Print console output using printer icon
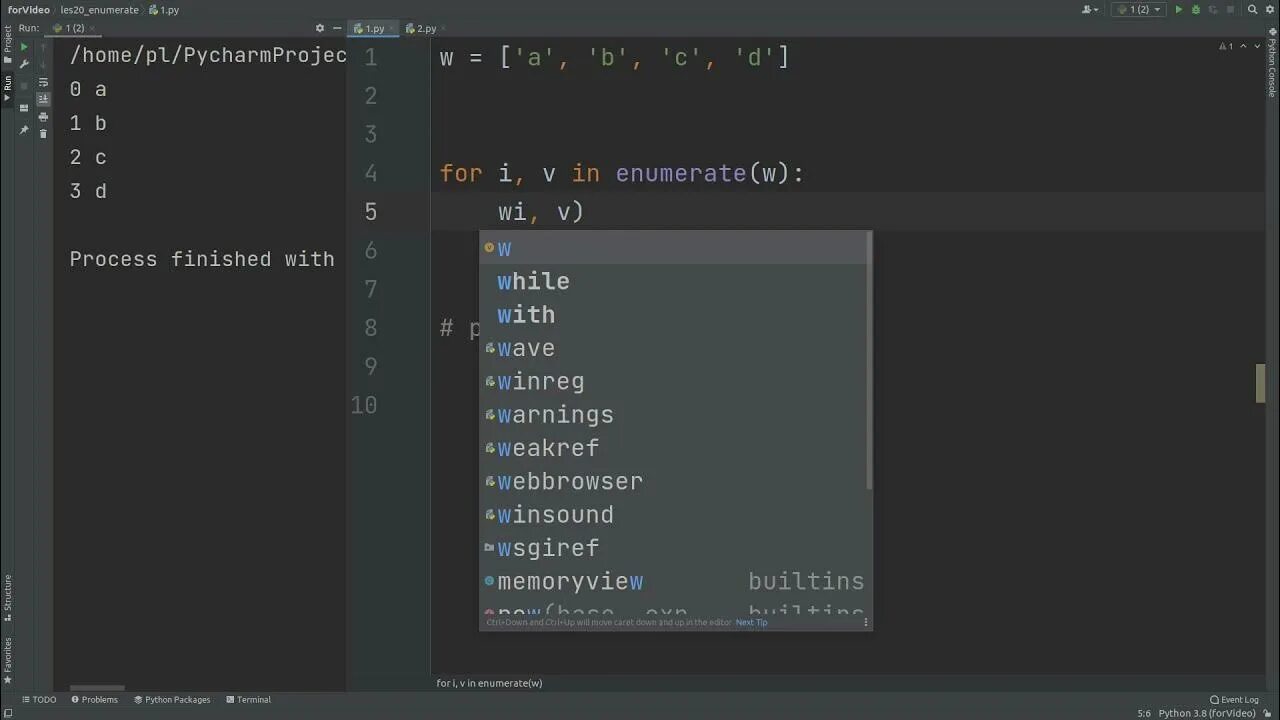 point(43,116)
